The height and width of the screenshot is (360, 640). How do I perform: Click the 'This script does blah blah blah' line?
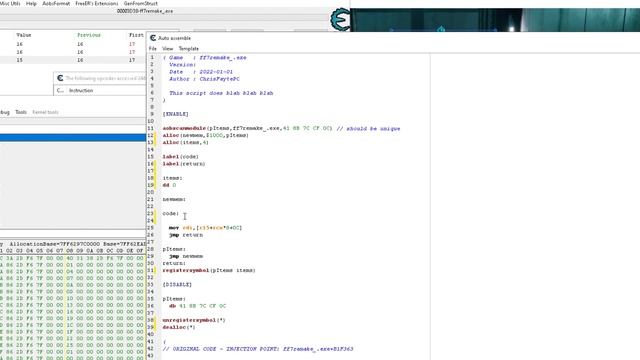pyautogui.click(x=221, y=93)
